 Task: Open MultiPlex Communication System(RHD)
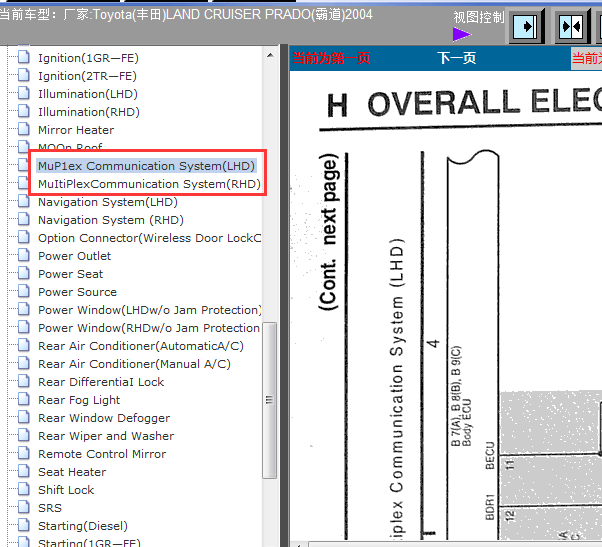tap(149, 184)
